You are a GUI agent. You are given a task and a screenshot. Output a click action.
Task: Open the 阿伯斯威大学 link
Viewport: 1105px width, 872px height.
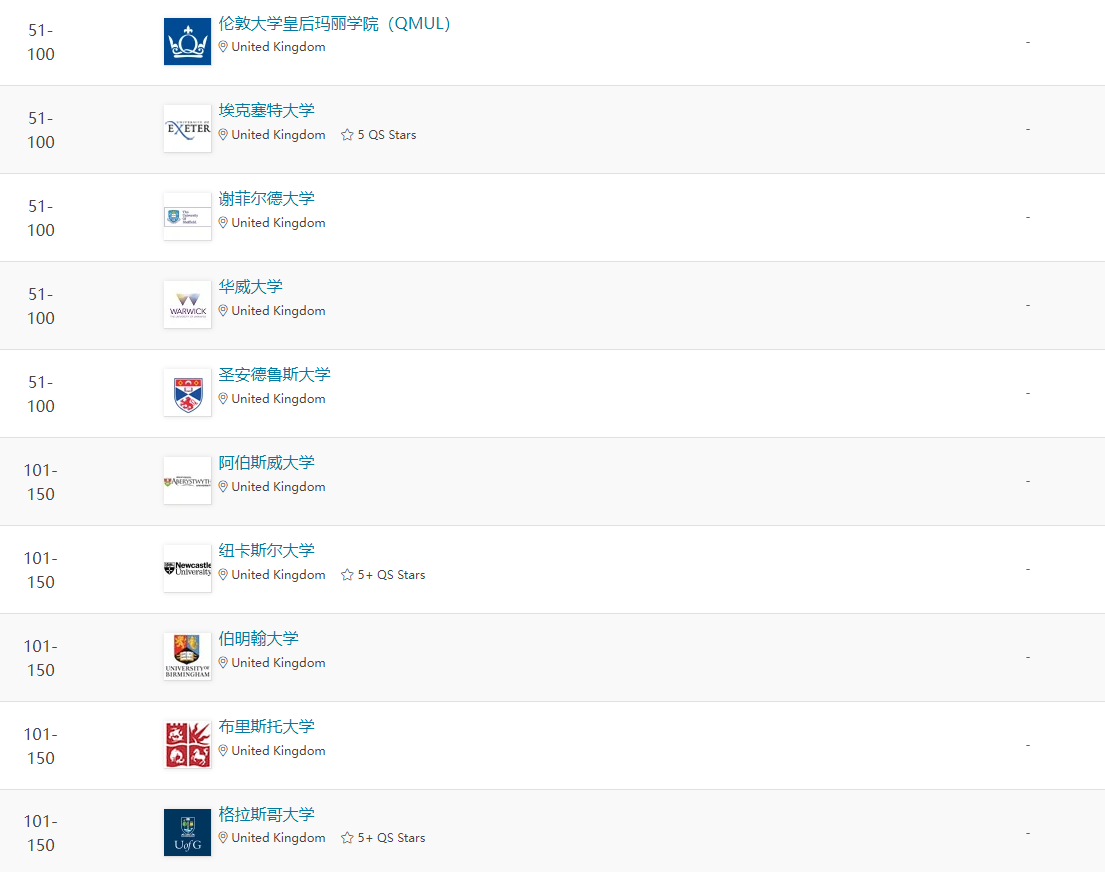(266, 462)
